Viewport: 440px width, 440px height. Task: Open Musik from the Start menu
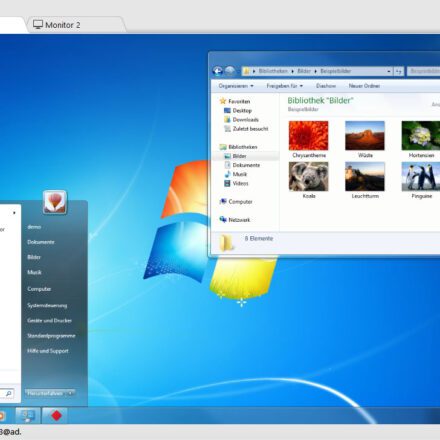(34, 272)
